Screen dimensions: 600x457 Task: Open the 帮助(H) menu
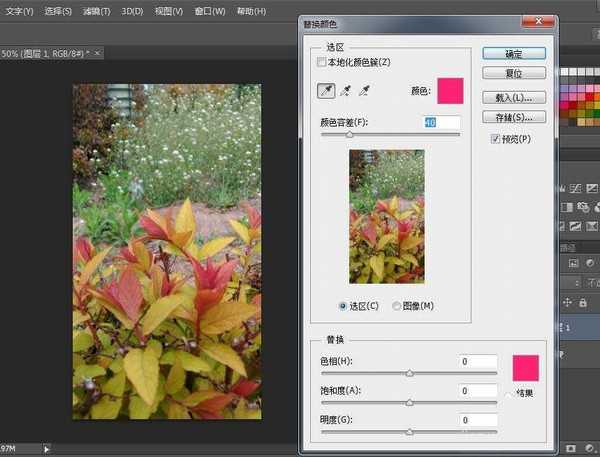251,11
